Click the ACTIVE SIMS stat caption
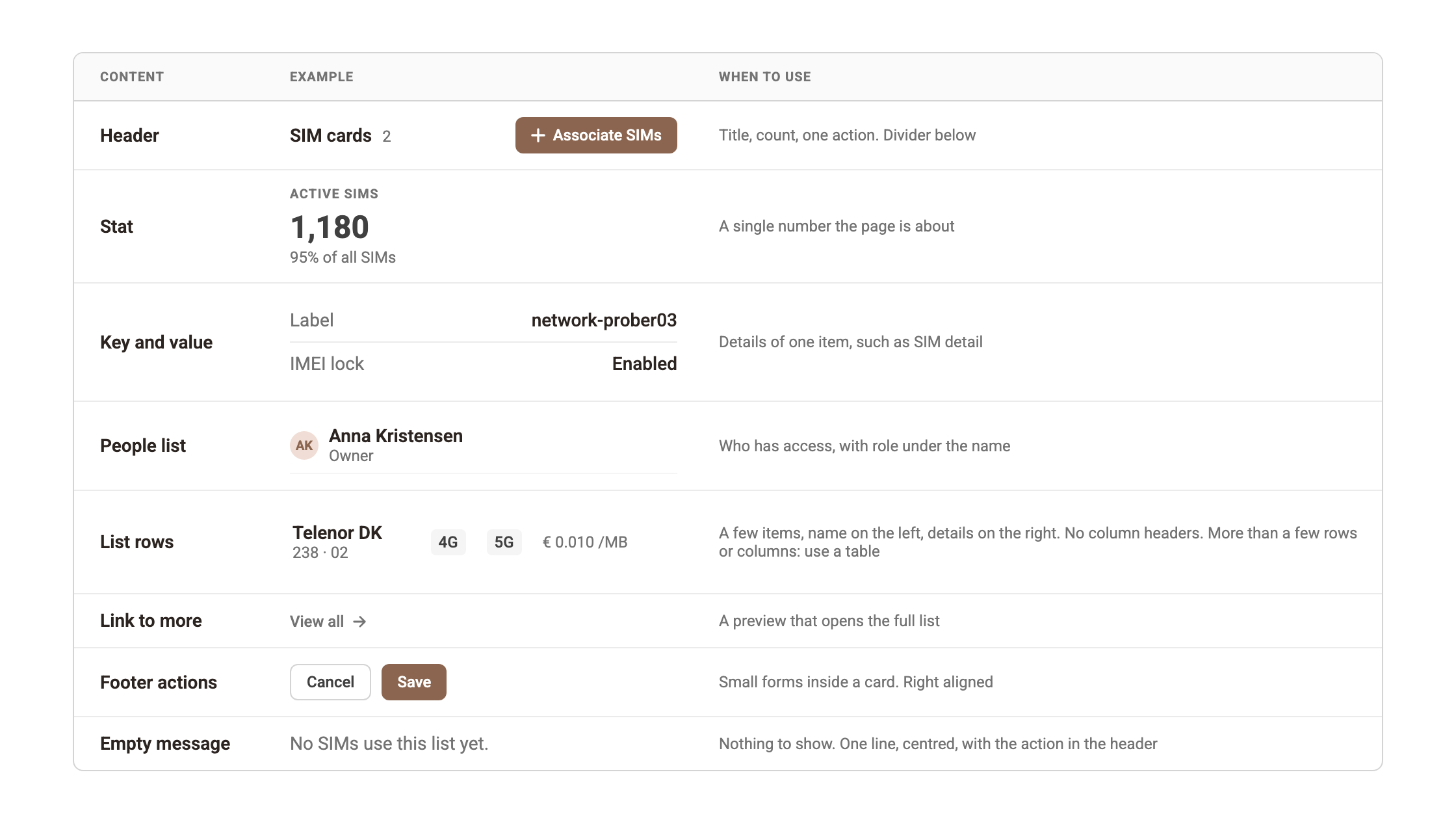The width and height of the screenshot is (1456, 833). (x=334, y=194)
